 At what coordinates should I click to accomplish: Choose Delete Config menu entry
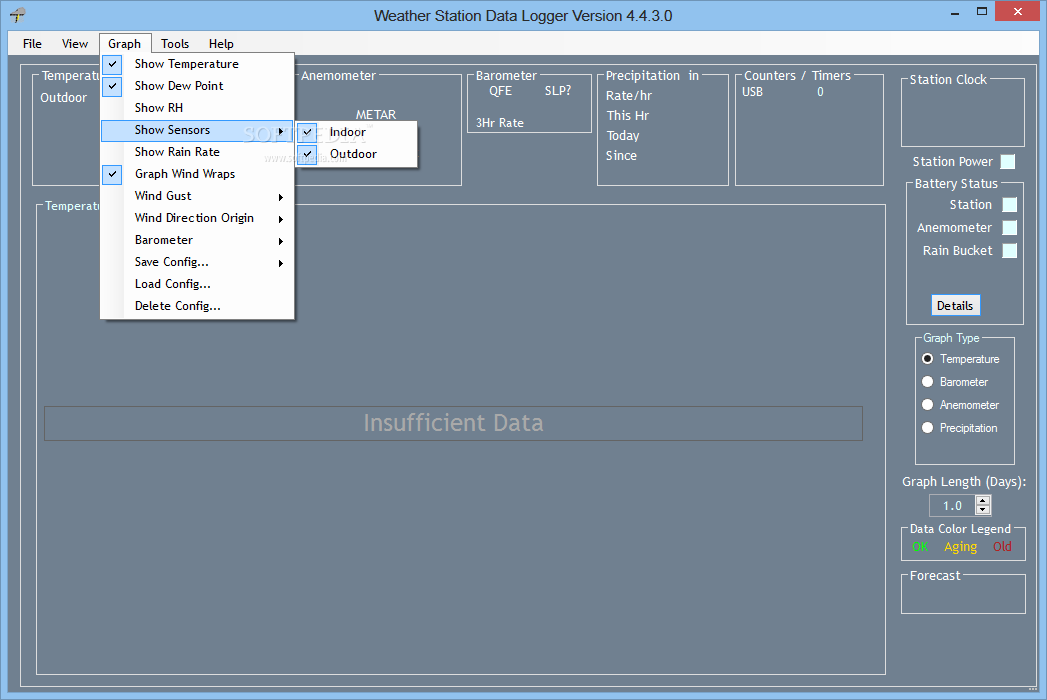(197, 307)
